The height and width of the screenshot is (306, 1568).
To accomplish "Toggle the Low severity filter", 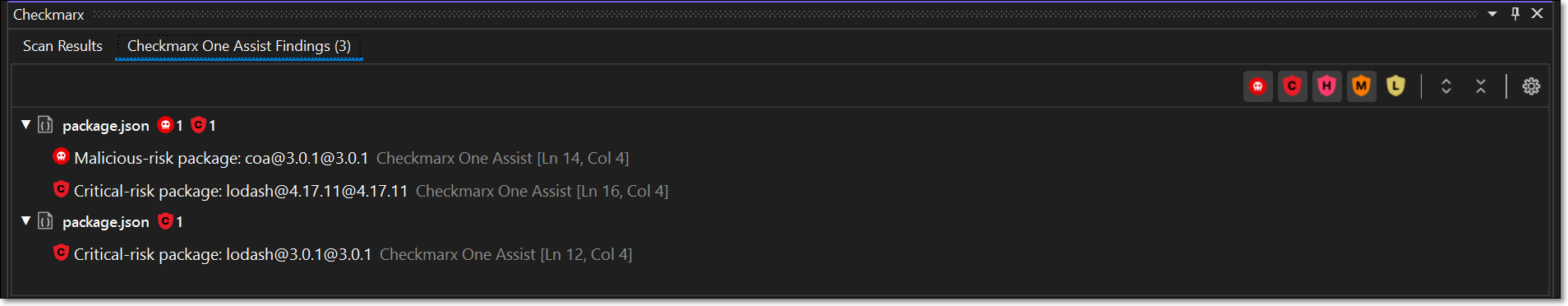I will pos(1395,86).
